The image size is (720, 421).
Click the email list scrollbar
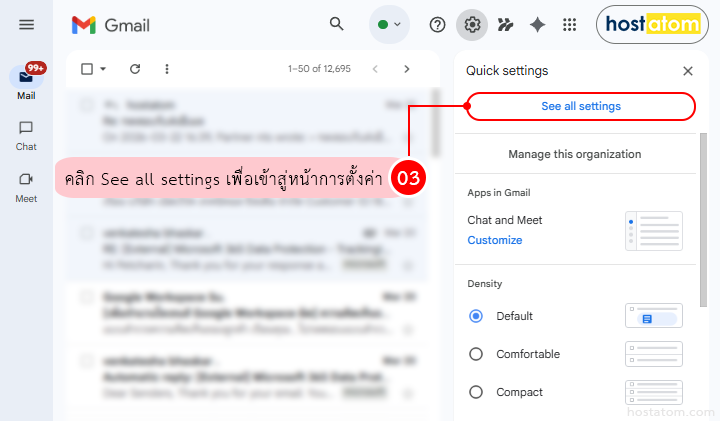pos(435,123)
